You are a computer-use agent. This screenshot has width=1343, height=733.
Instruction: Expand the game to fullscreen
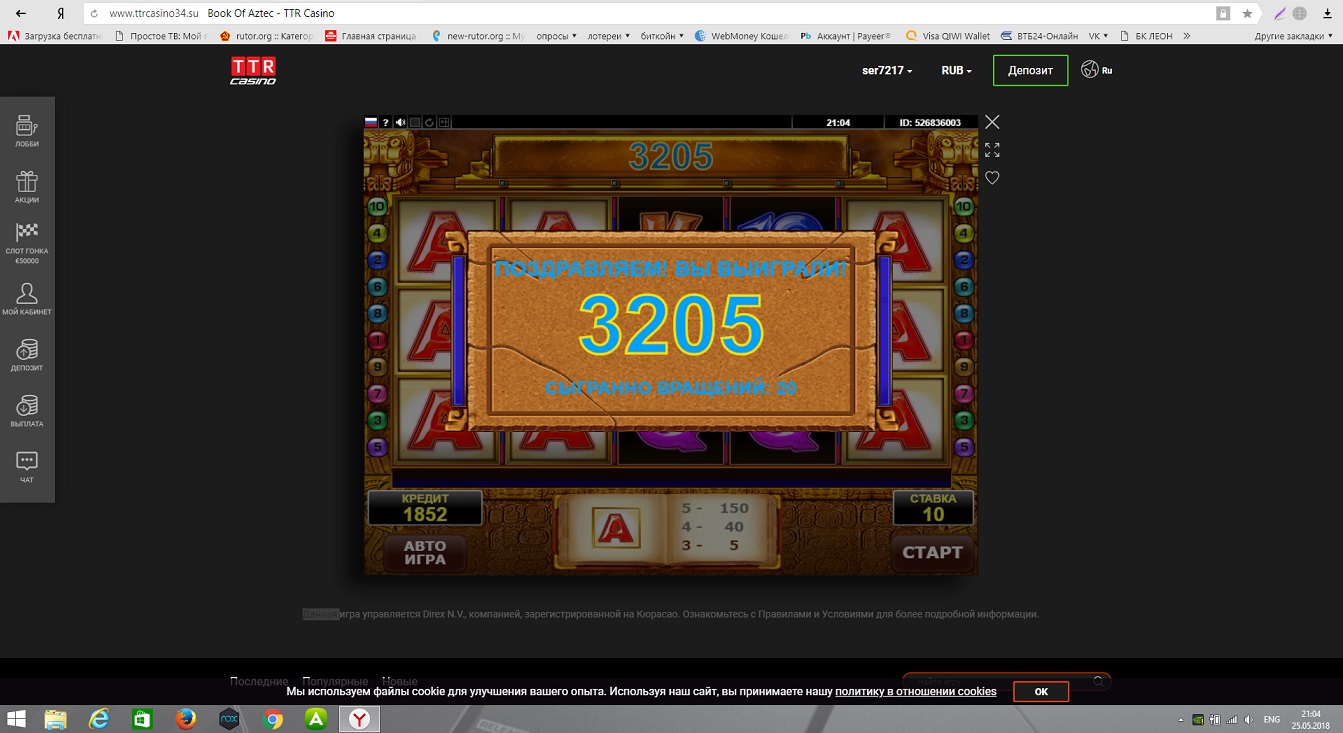tap(992, 150)
